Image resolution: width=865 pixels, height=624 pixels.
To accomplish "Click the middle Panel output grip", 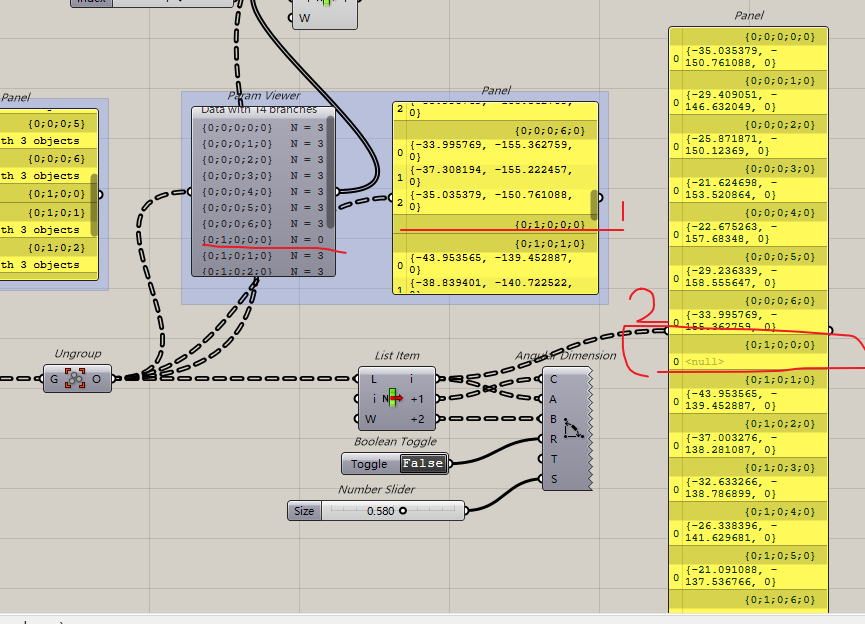I will (600, 198).
